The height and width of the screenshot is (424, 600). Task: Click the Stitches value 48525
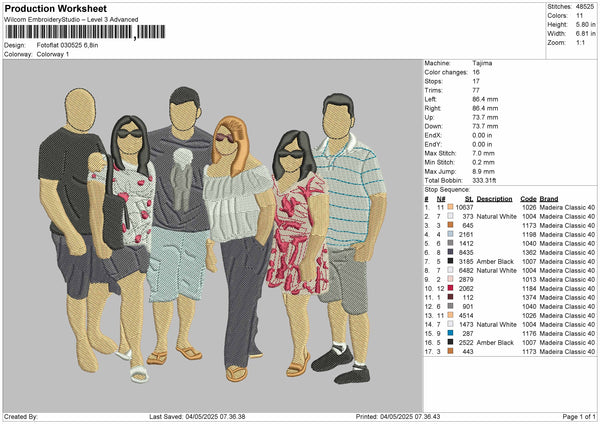coord(586,5)
